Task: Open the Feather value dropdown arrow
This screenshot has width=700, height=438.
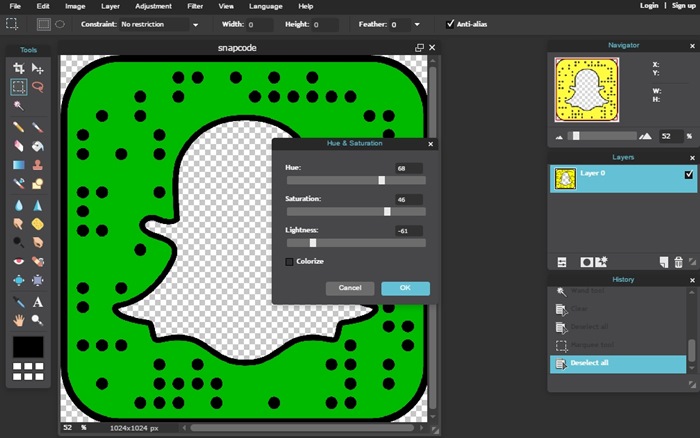Action: coord(417,25)
